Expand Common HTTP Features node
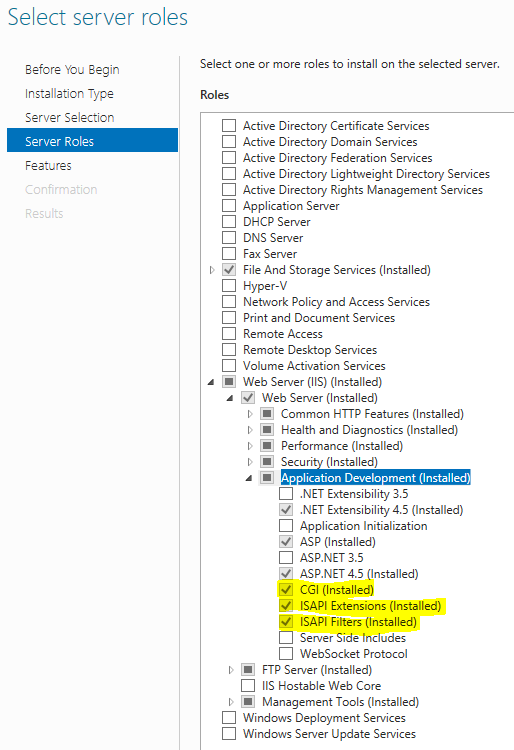Screen dimensions: 514x750 (250, 414)
